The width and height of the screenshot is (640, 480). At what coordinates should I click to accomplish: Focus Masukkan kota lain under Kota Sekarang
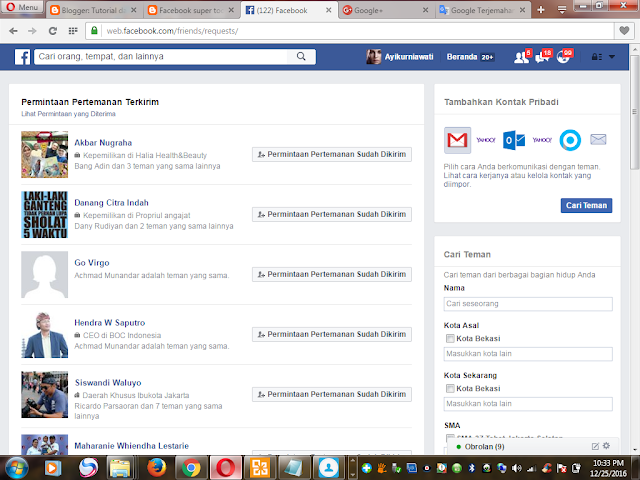point(528,404)
